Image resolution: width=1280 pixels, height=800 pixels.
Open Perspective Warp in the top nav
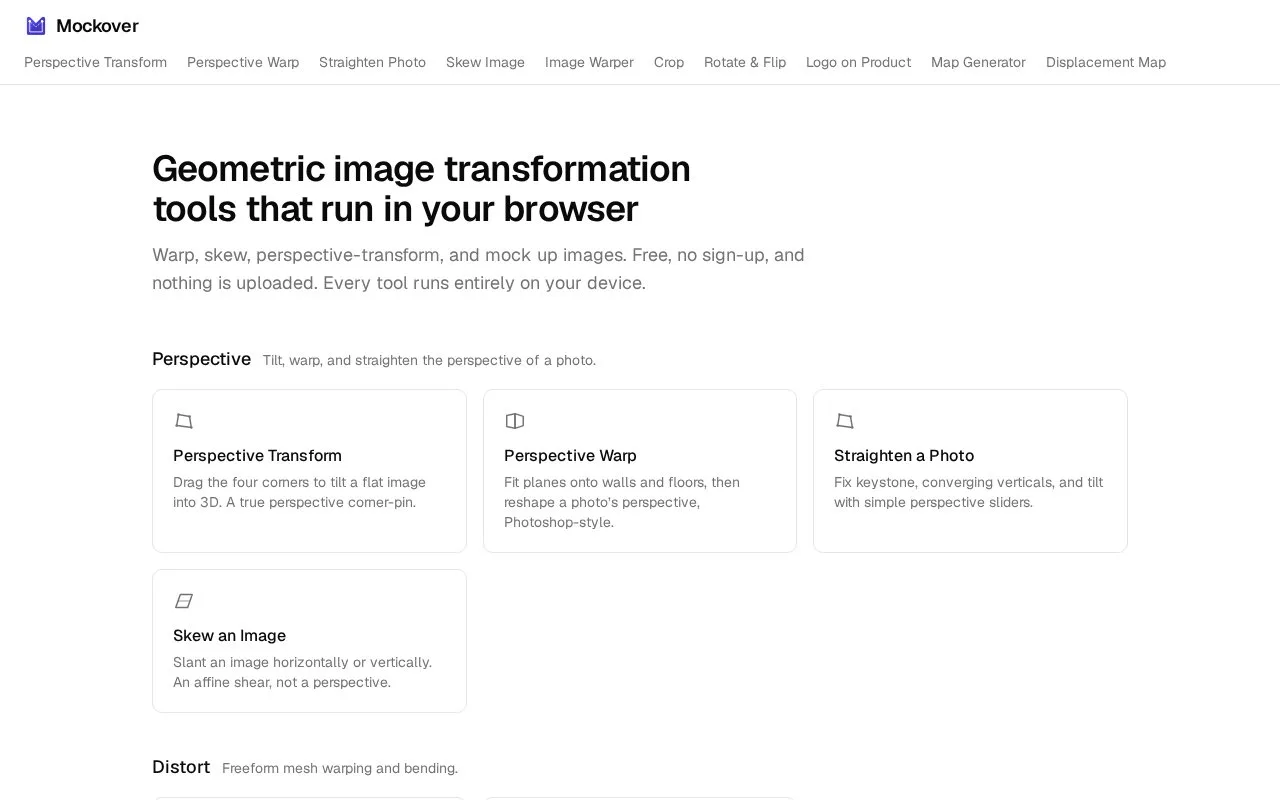(243, 62)
